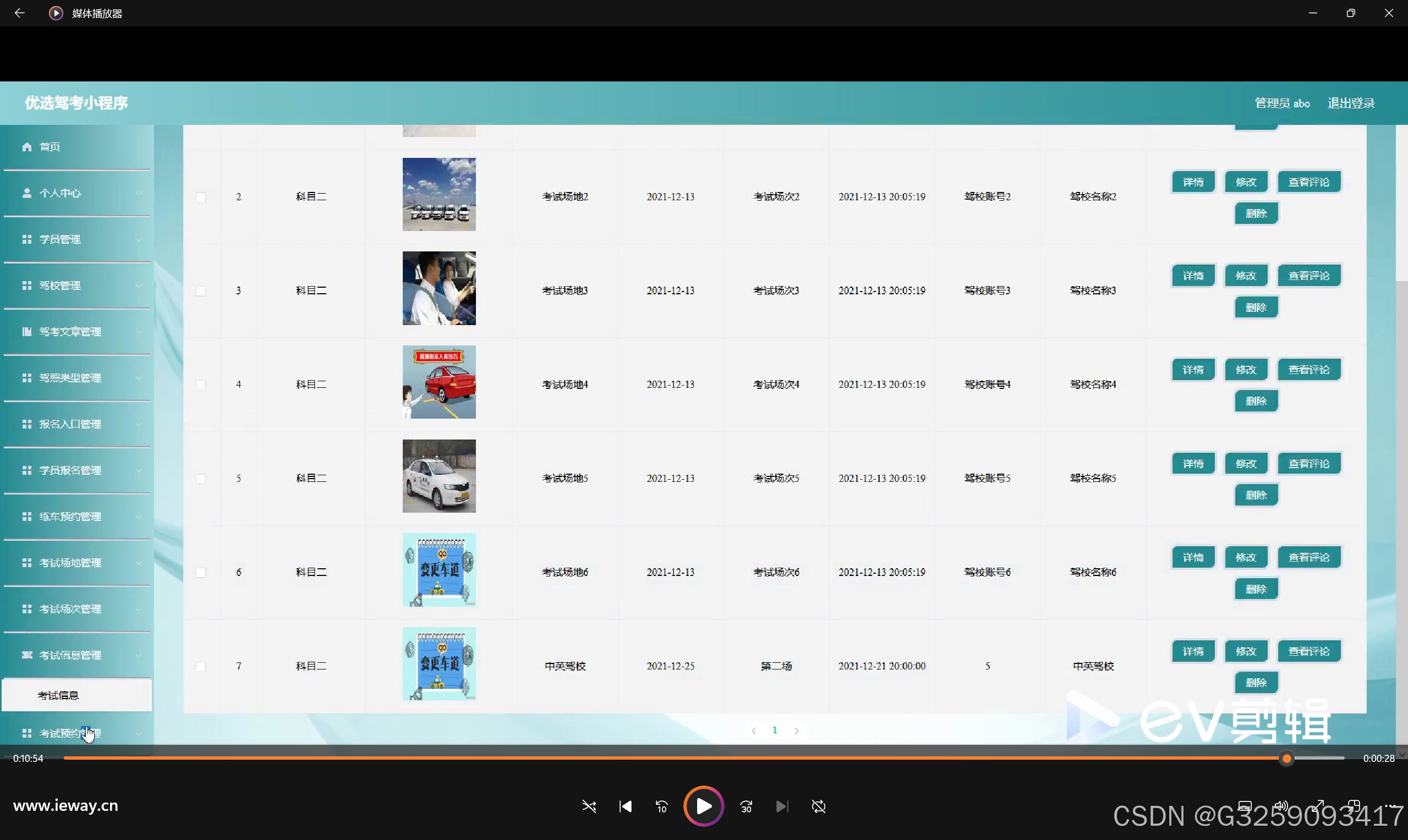Toggle repeat mode in the player

819,806
